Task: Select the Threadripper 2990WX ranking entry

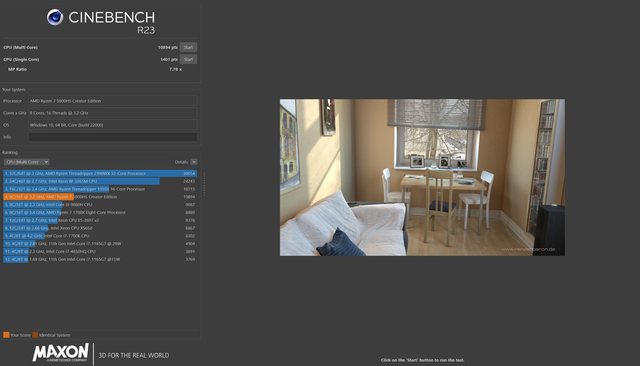Action: tap(100, 173)
